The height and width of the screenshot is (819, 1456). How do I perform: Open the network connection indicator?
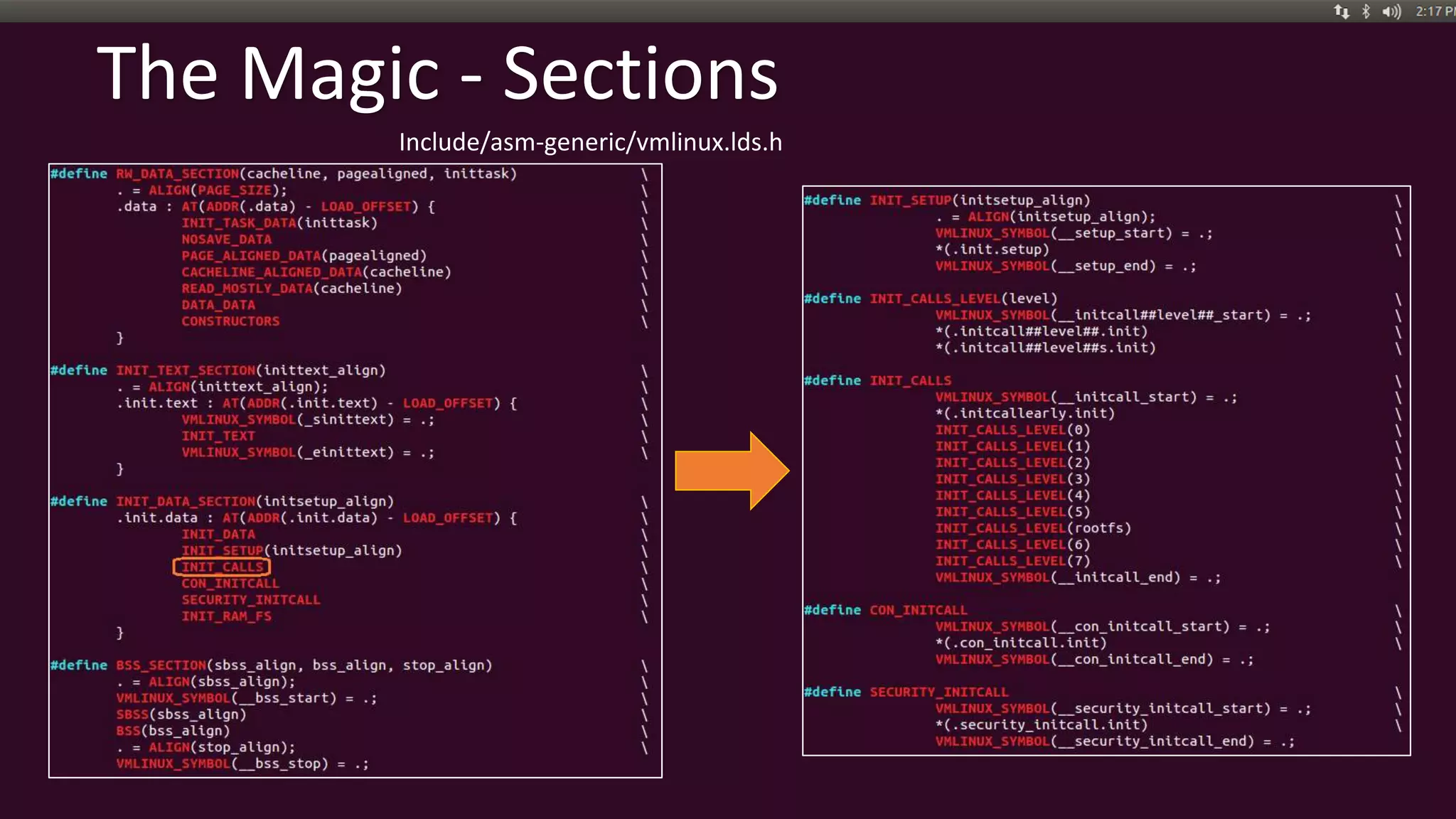(x=1342, y=11)
